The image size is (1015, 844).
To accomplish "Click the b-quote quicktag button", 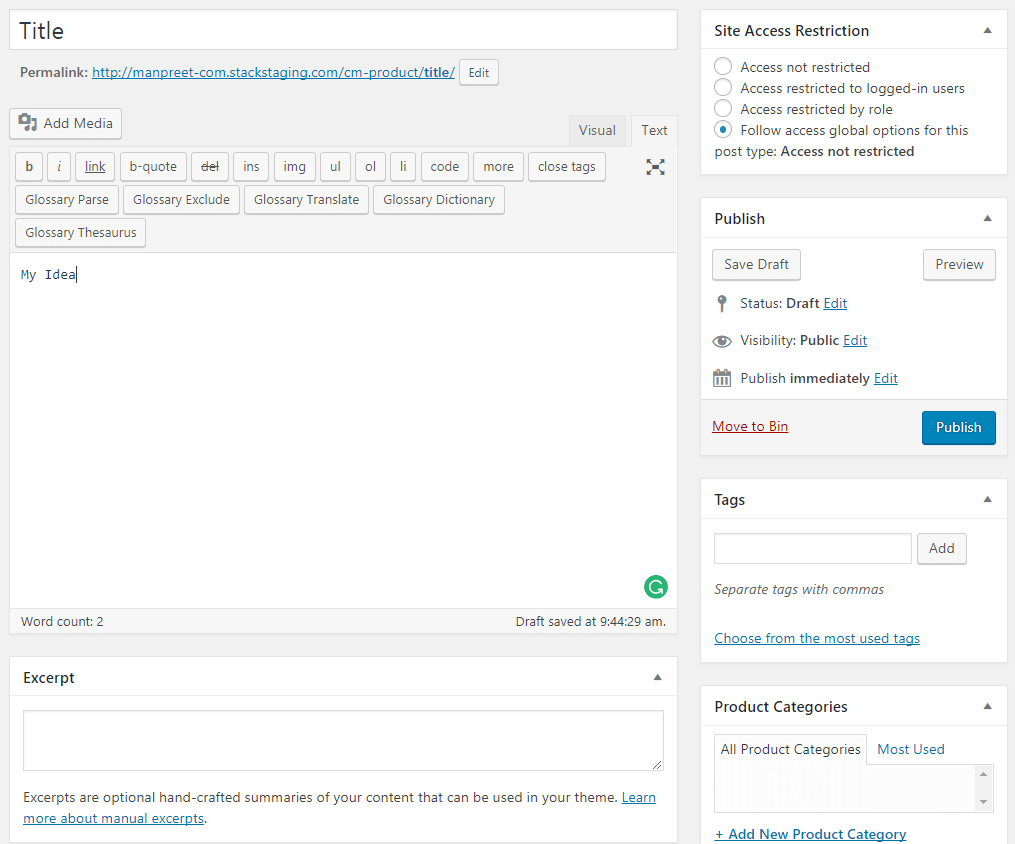I will pyautogui.click(x=153, y=167).
